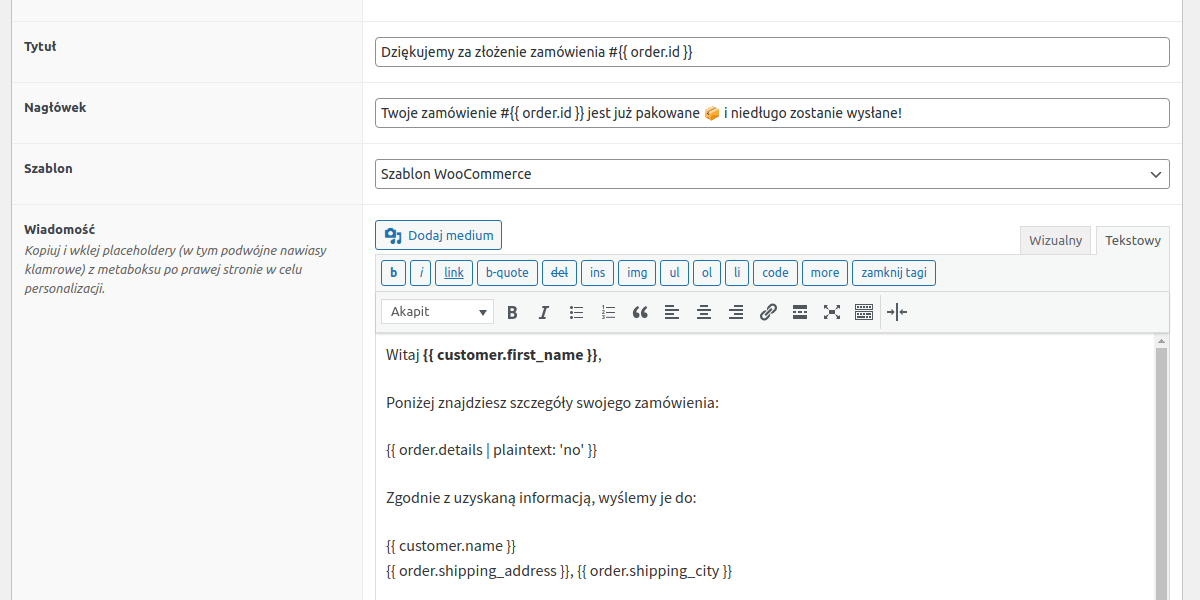Insert Read More tag icon
1200x600 pixels.
coord(800,312)
